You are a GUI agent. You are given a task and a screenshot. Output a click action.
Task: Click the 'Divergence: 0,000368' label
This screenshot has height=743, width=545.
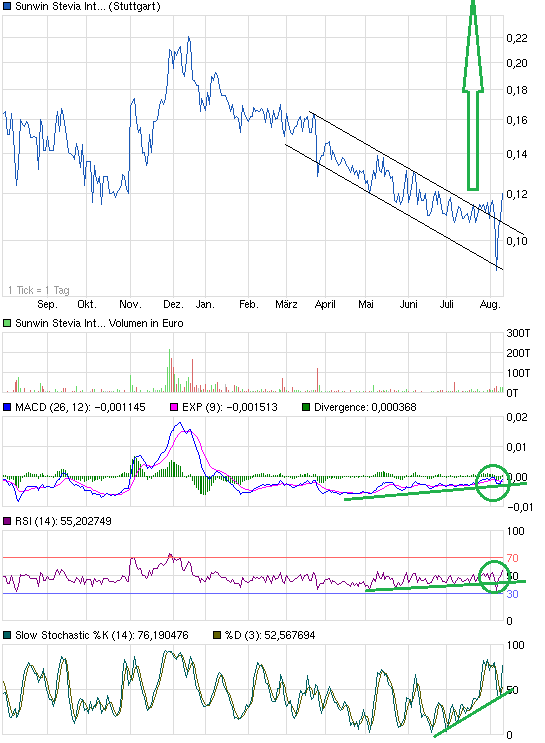pyautogui.click(x=365, y=407)
